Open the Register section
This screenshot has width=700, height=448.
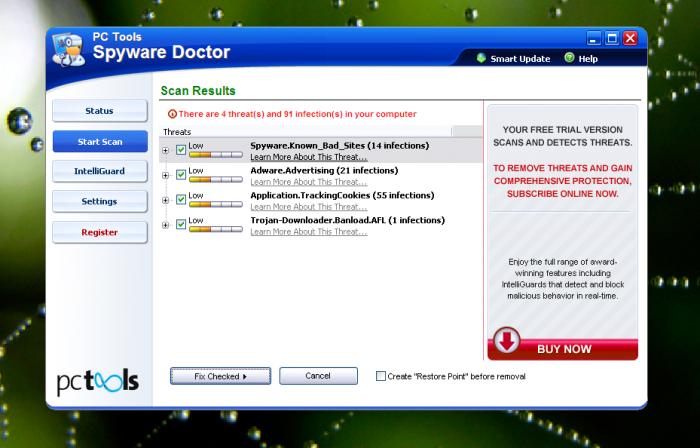coord(100,232)
